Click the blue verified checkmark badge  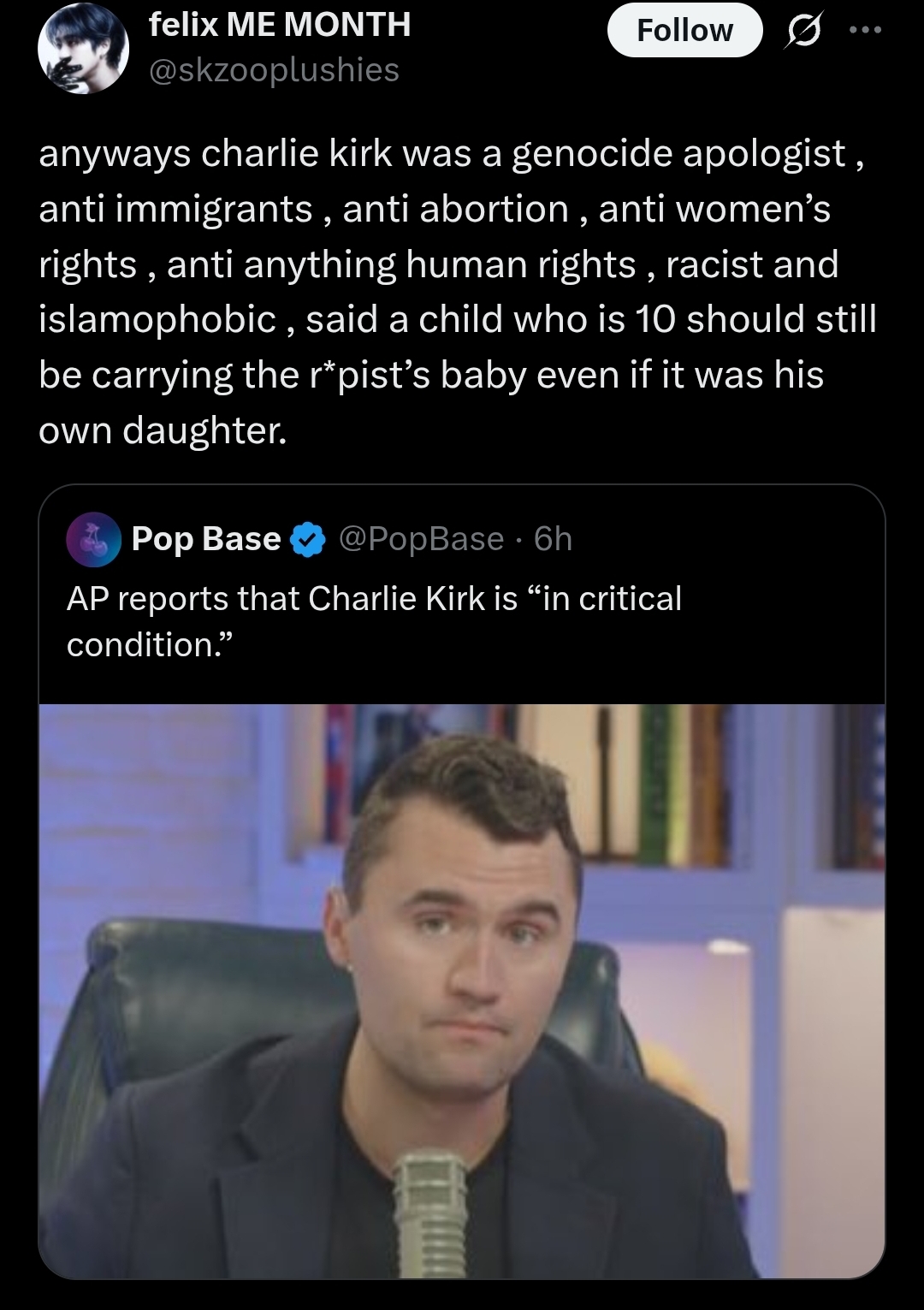(x=309, y=540)
